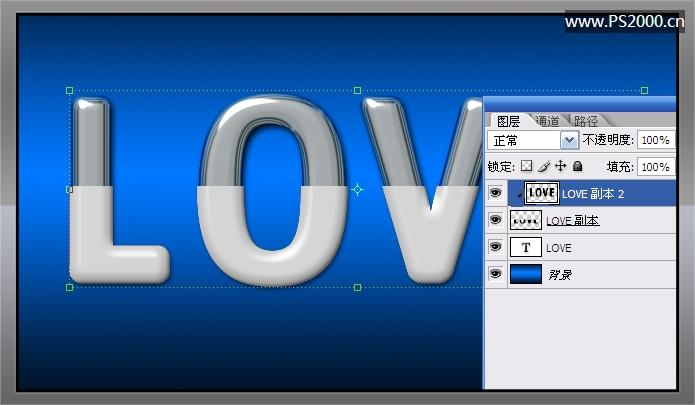Click the bottom-left transform handle
The width and height of the screenshot is (695, 405).
coord(70,288)
